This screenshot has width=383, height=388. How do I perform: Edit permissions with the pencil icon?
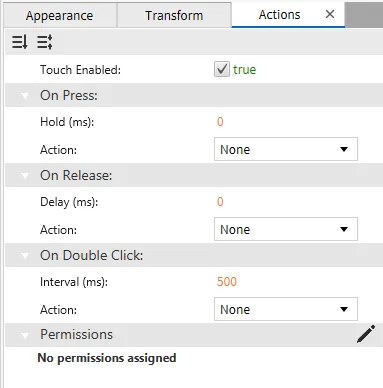click(366, 334)
